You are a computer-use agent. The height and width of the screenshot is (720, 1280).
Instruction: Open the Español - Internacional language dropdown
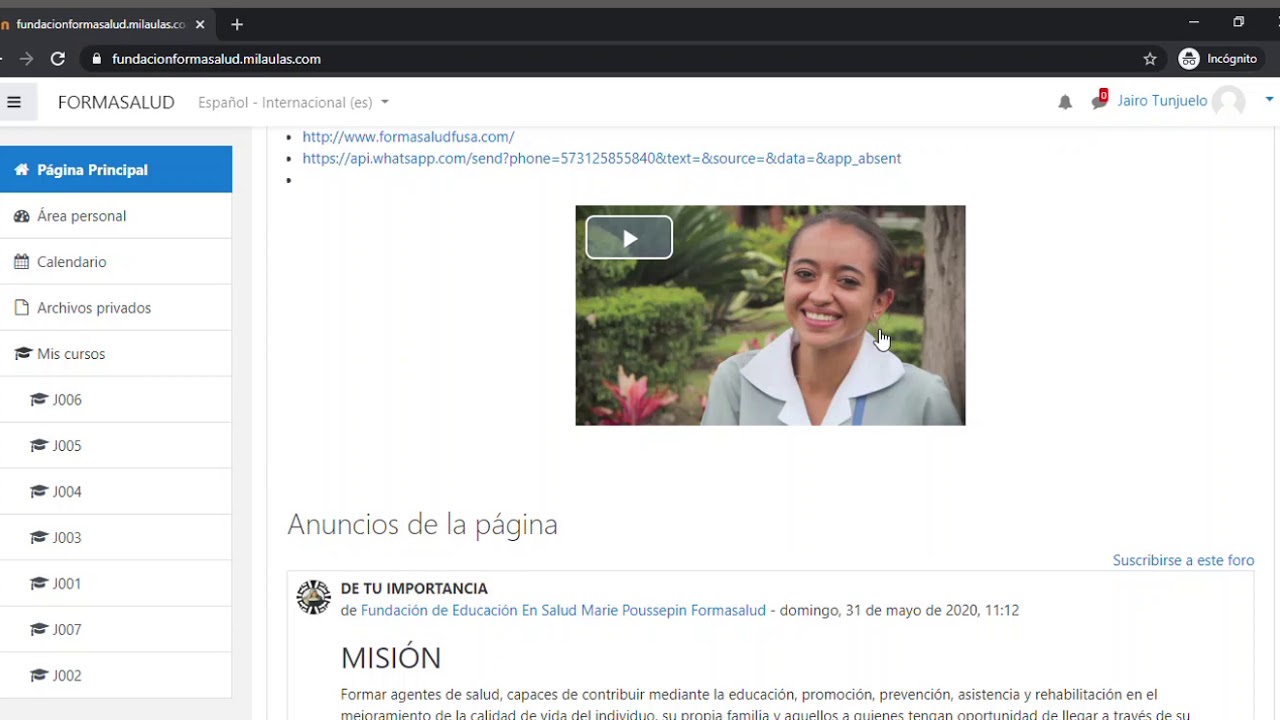pos(293,102)
